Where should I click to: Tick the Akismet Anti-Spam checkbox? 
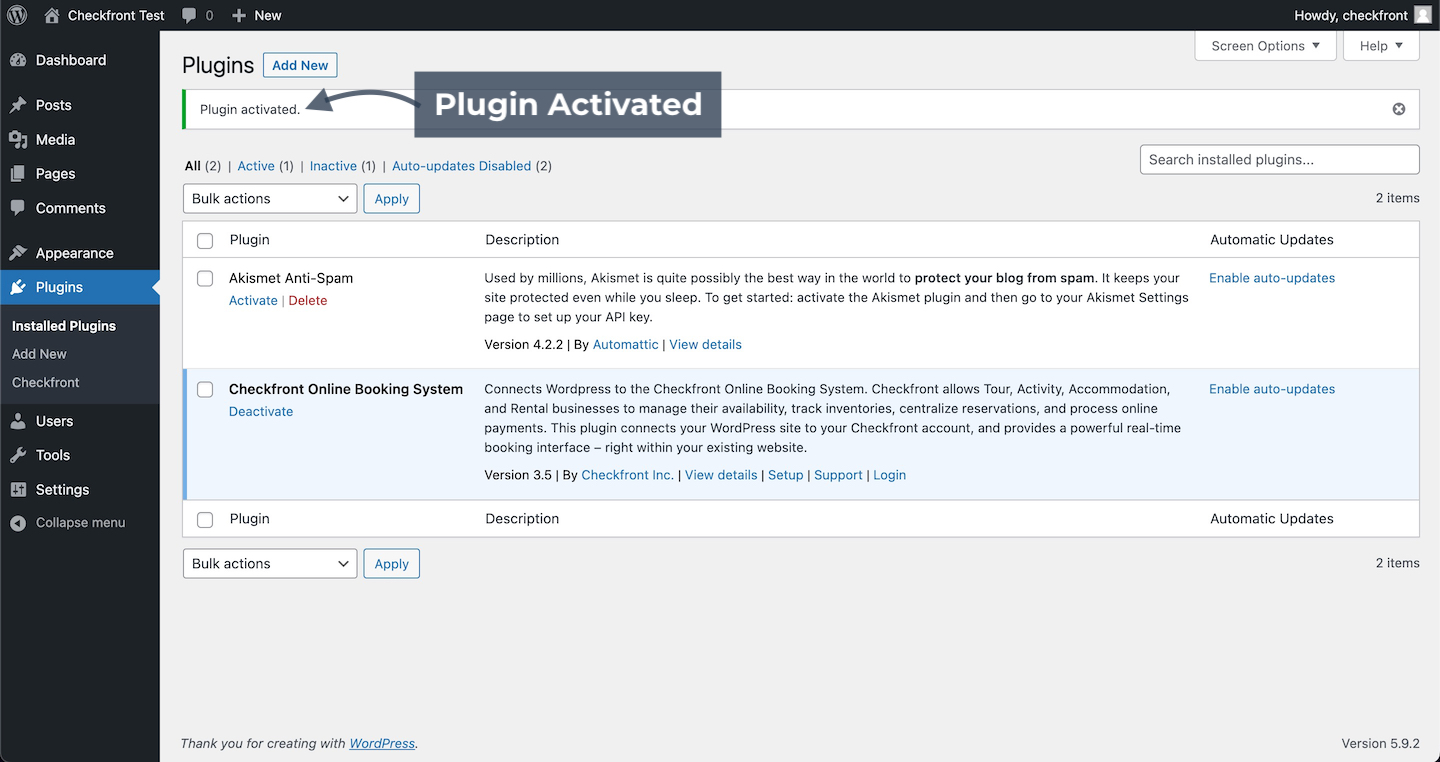pyautogui.click(x=205, y=279)
